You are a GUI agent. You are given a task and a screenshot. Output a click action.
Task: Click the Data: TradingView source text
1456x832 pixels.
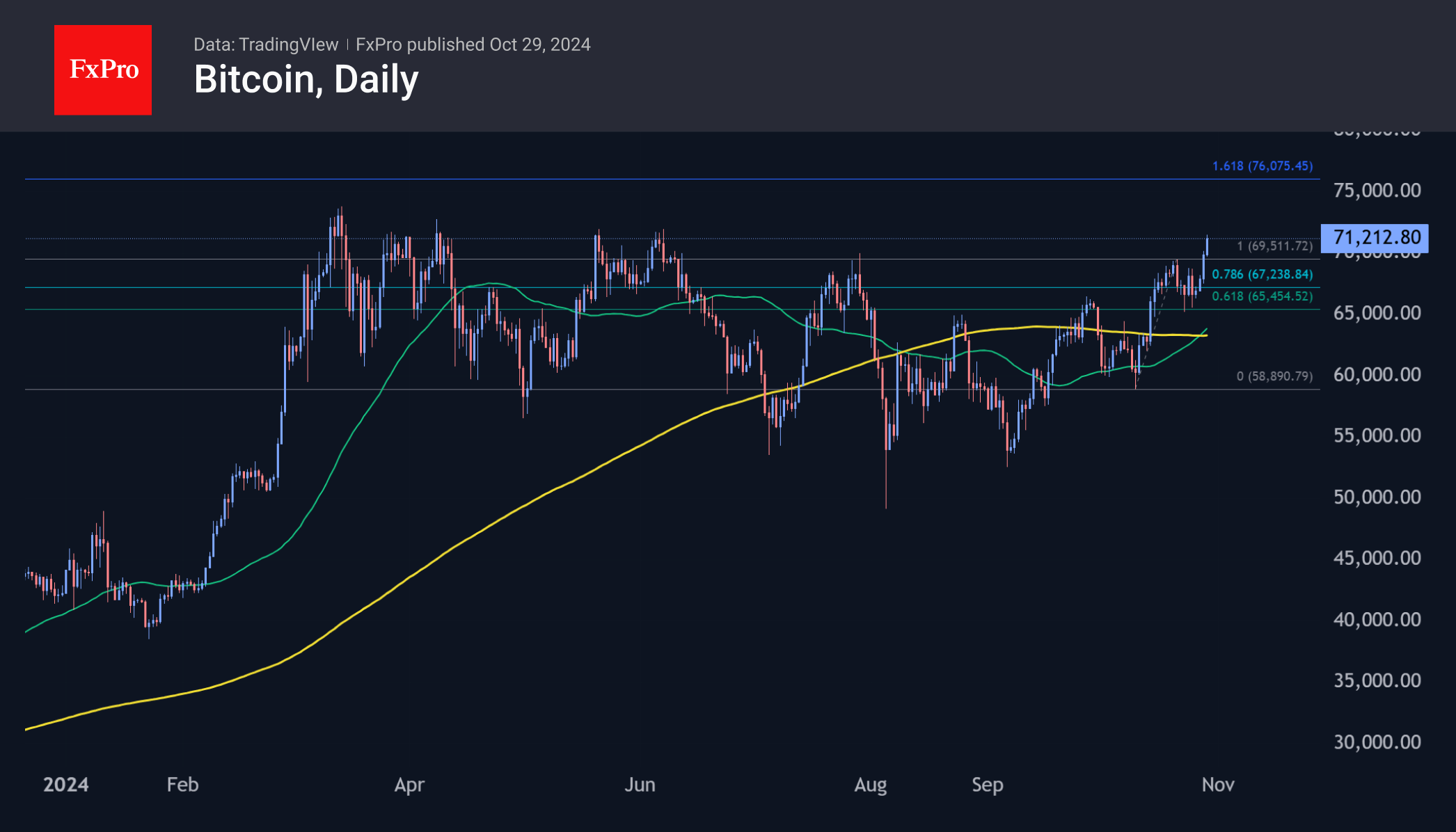click(x=266, y=45)
